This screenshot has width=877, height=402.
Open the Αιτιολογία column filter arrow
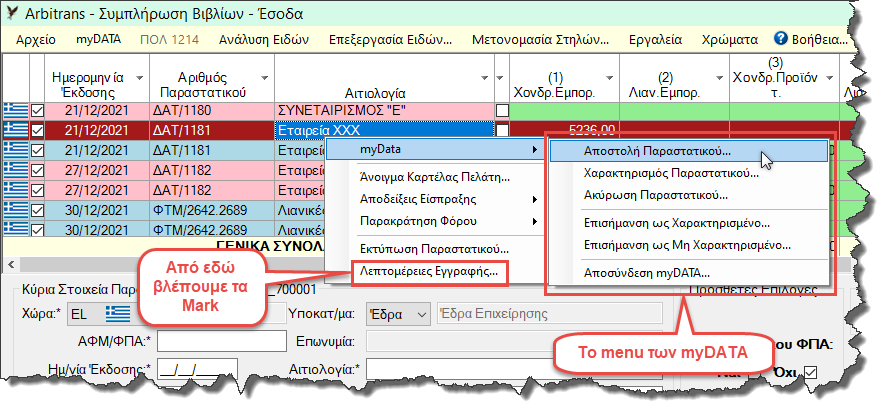coord(484,78)
